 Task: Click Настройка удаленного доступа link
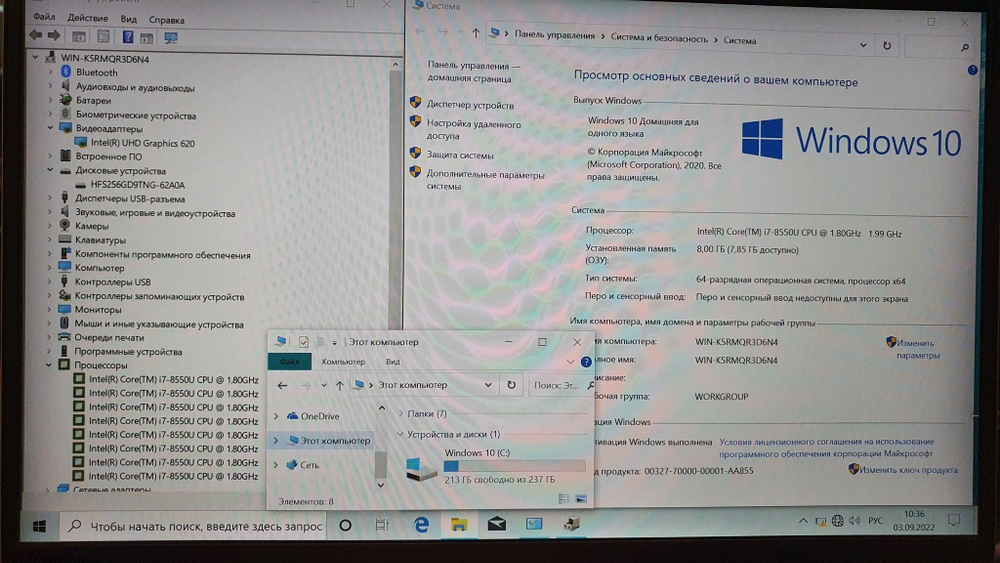(473, 130)
